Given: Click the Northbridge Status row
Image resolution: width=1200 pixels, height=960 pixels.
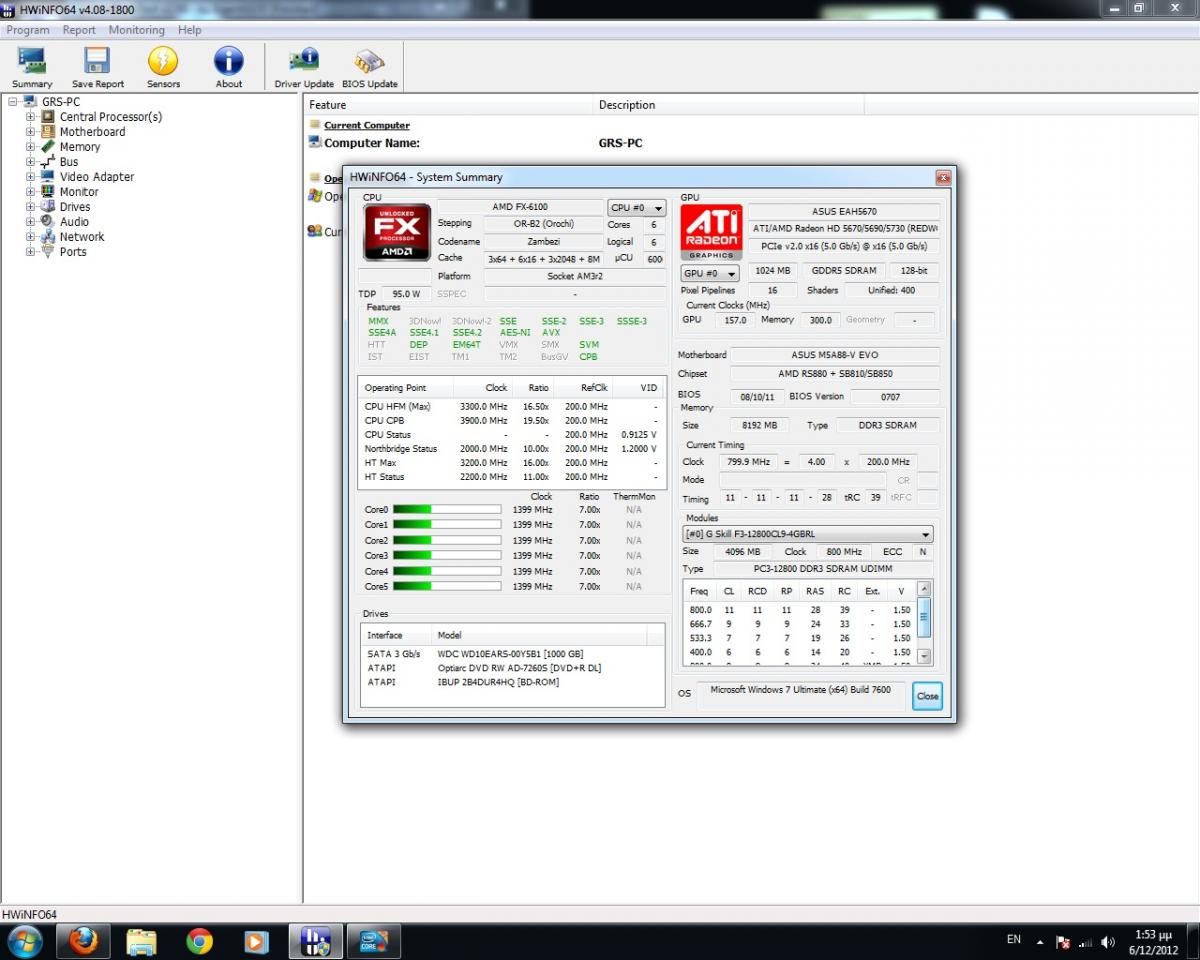Looking at the screenshot, I should click(512, 449).
